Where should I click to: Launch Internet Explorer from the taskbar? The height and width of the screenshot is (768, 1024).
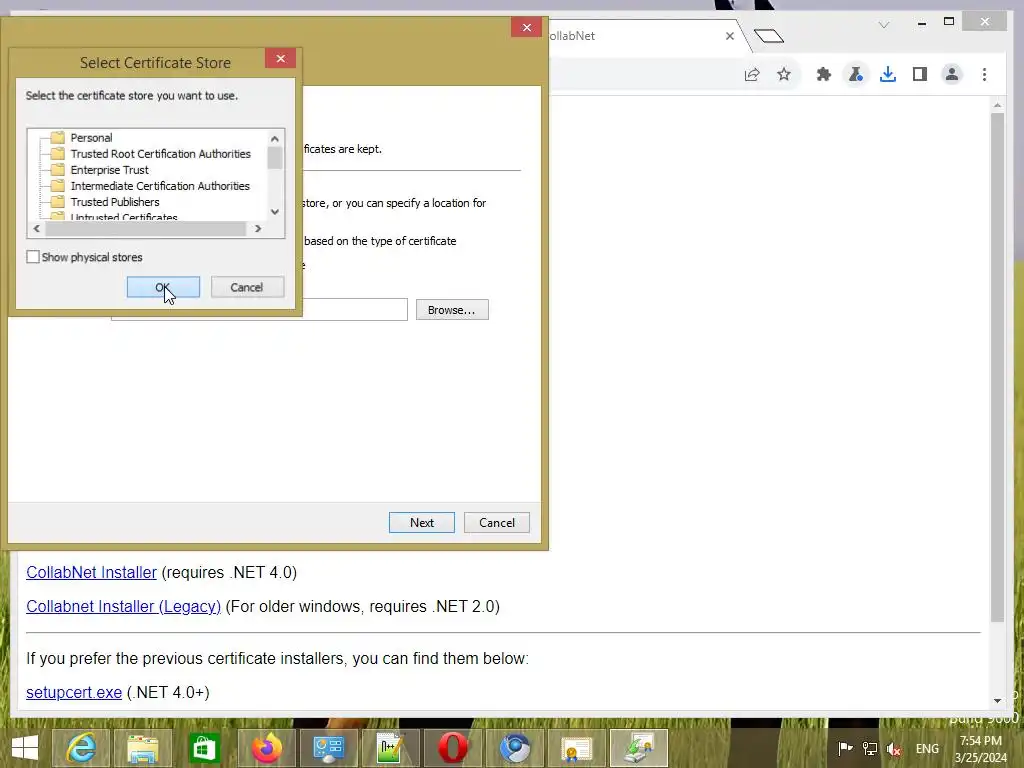pos(81,748)
